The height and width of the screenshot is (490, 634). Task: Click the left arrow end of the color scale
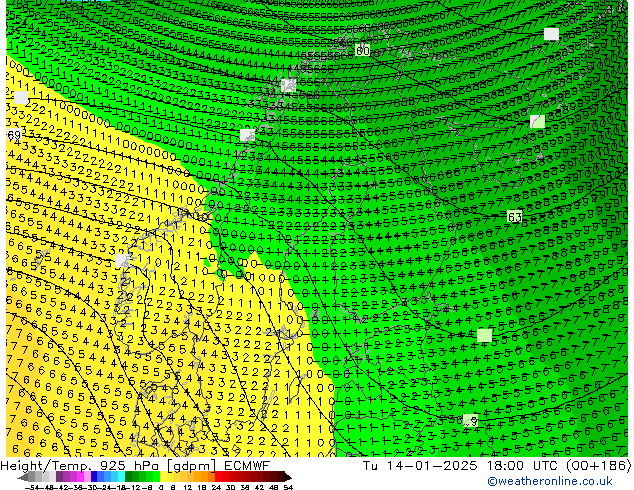(22, 477)
